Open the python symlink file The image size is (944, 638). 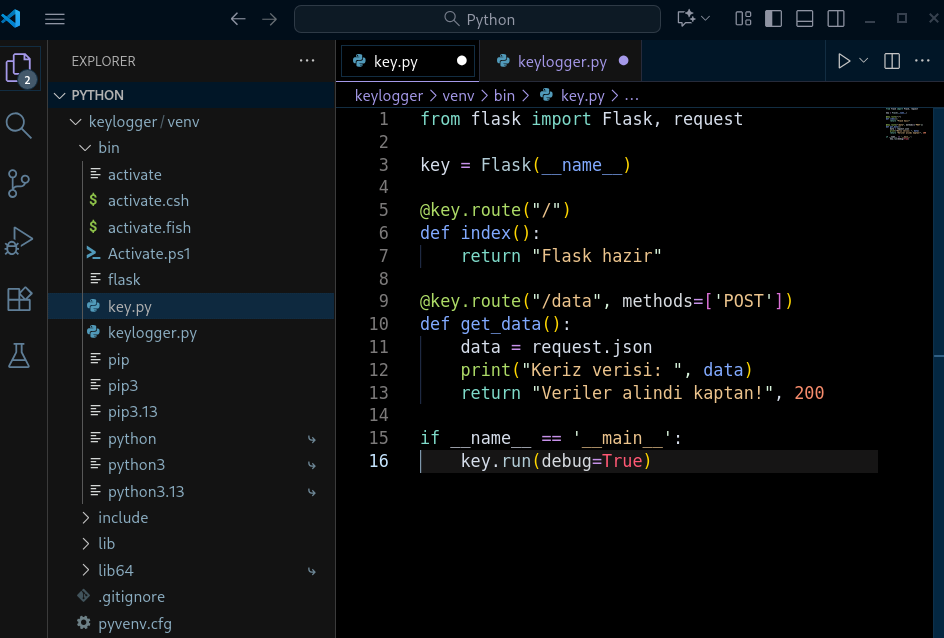pyautogui.click(x=191, y=439)
